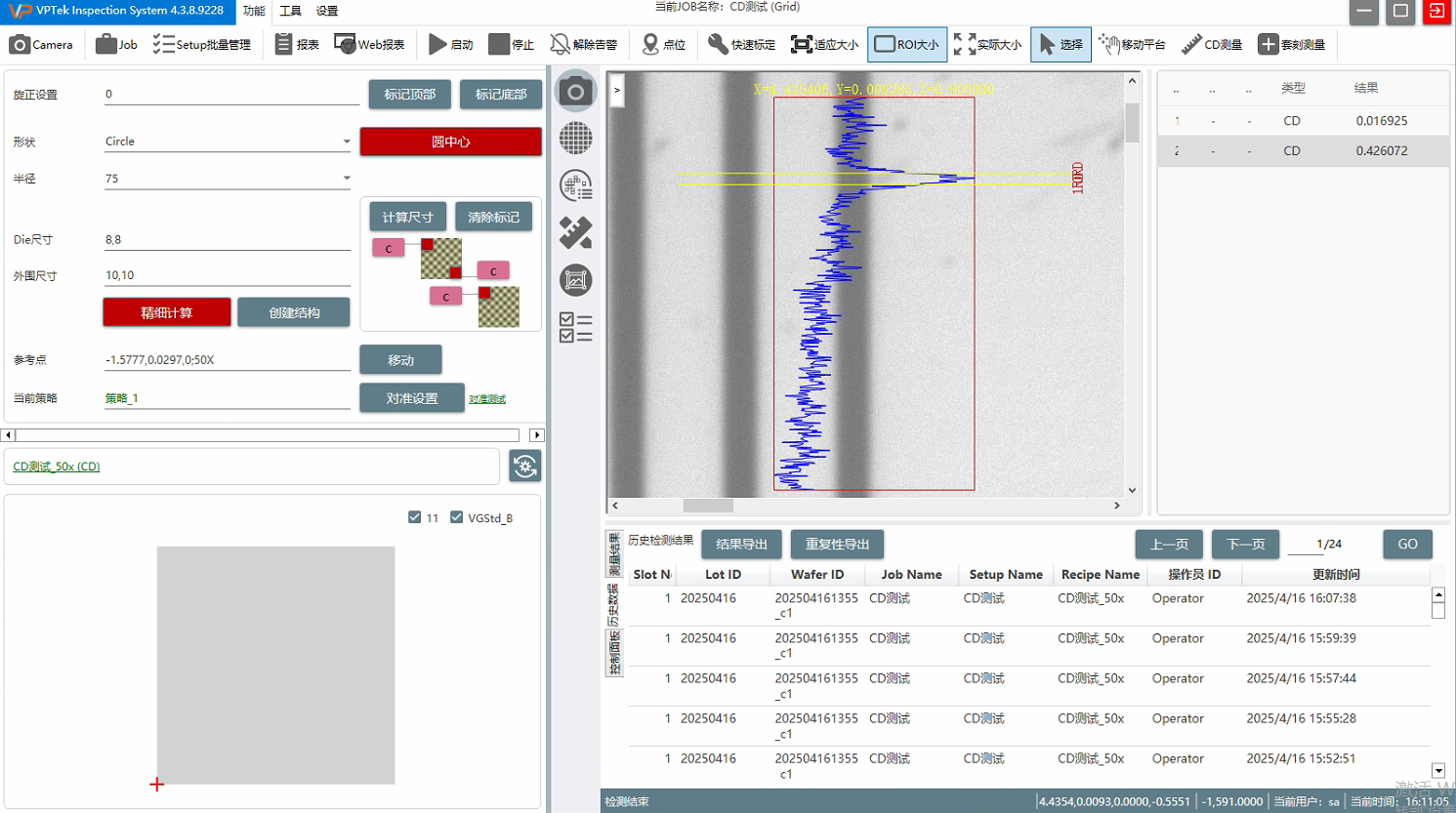This screenshot has width=1456, height=813.
Task: Open 快速标定 wrench calibration tool
Action: (x=741, y=45)
